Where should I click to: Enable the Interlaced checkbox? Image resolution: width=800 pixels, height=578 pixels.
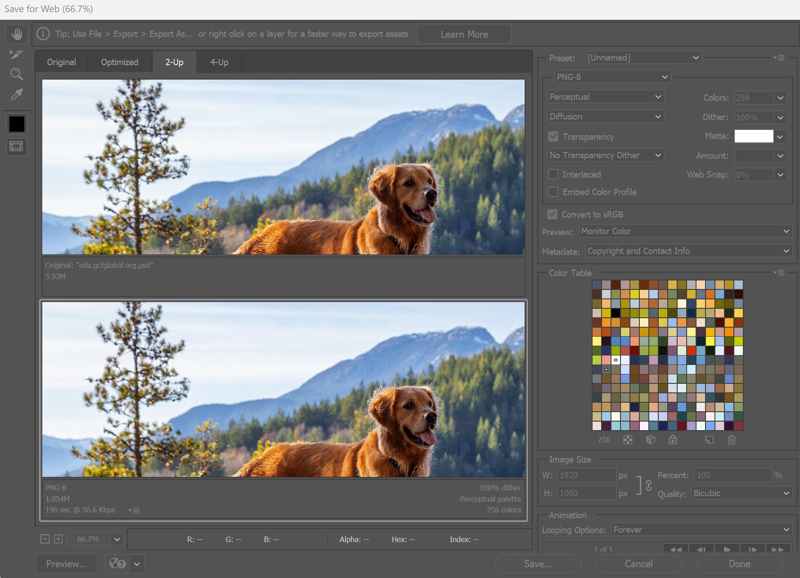point(553,174)
